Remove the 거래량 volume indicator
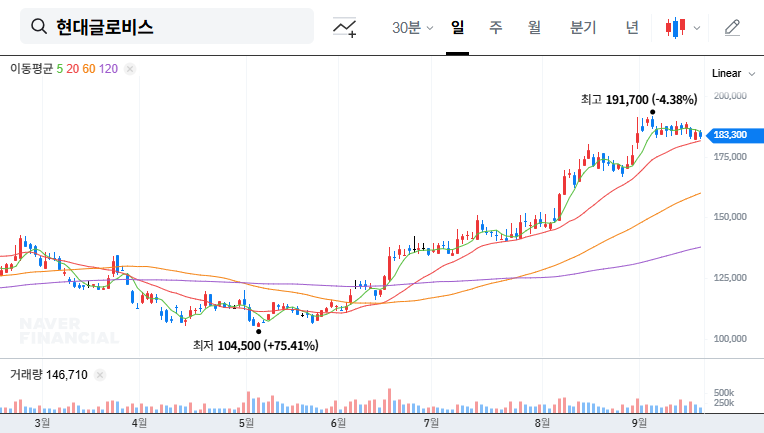The image size is (764, 433). coord(100,375)
